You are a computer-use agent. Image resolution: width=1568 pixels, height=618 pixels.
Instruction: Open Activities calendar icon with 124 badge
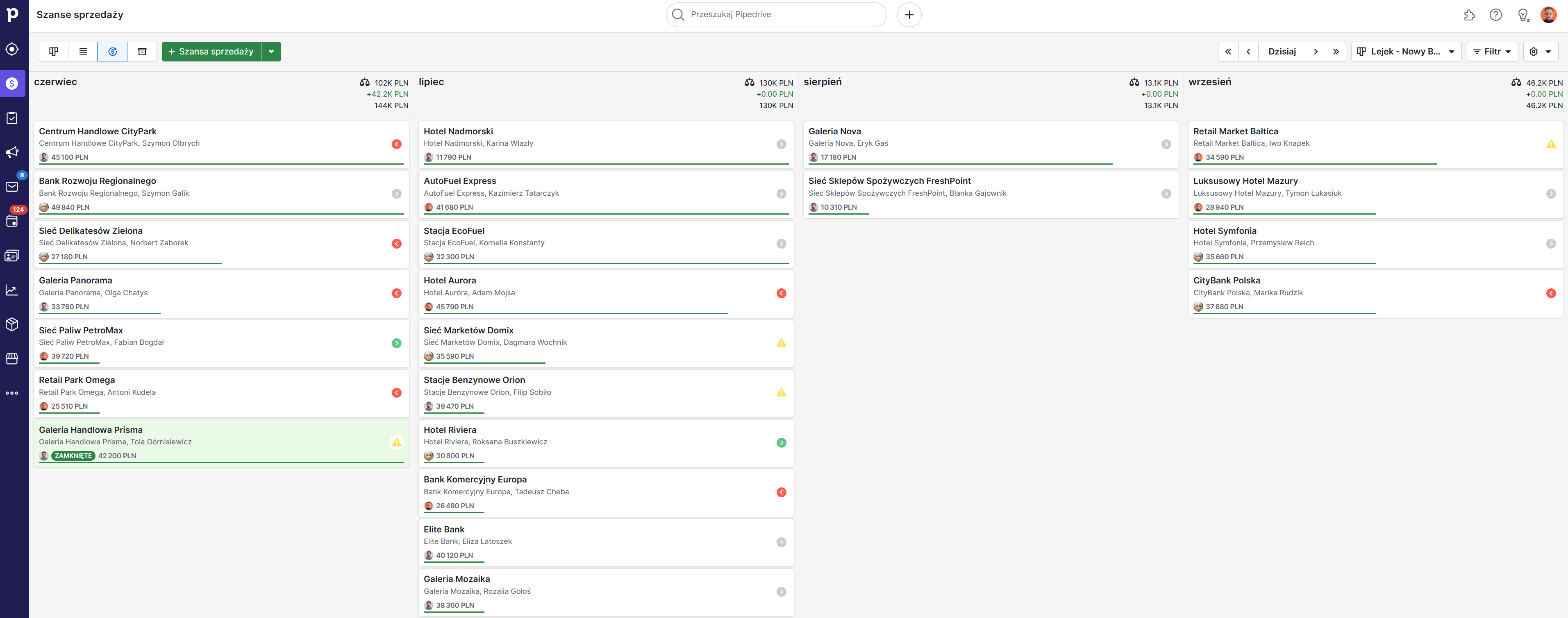pyautogui.click(x=12, y=221)
